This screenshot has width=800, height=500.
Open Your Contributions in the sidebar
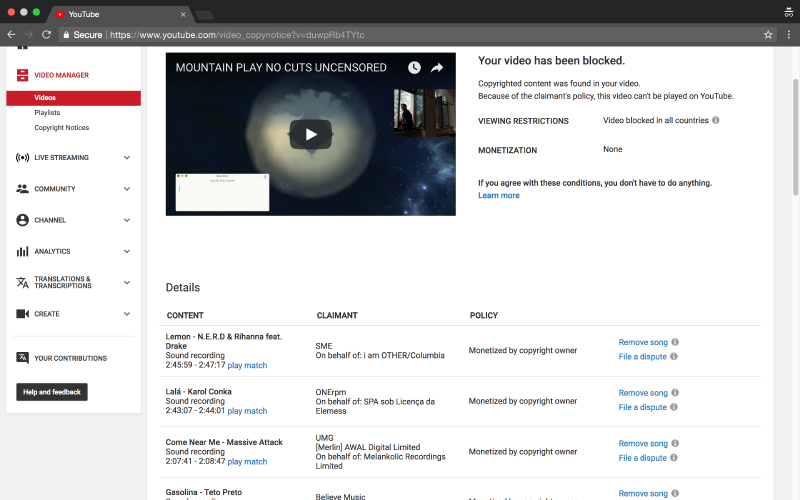tap(70, 358)
